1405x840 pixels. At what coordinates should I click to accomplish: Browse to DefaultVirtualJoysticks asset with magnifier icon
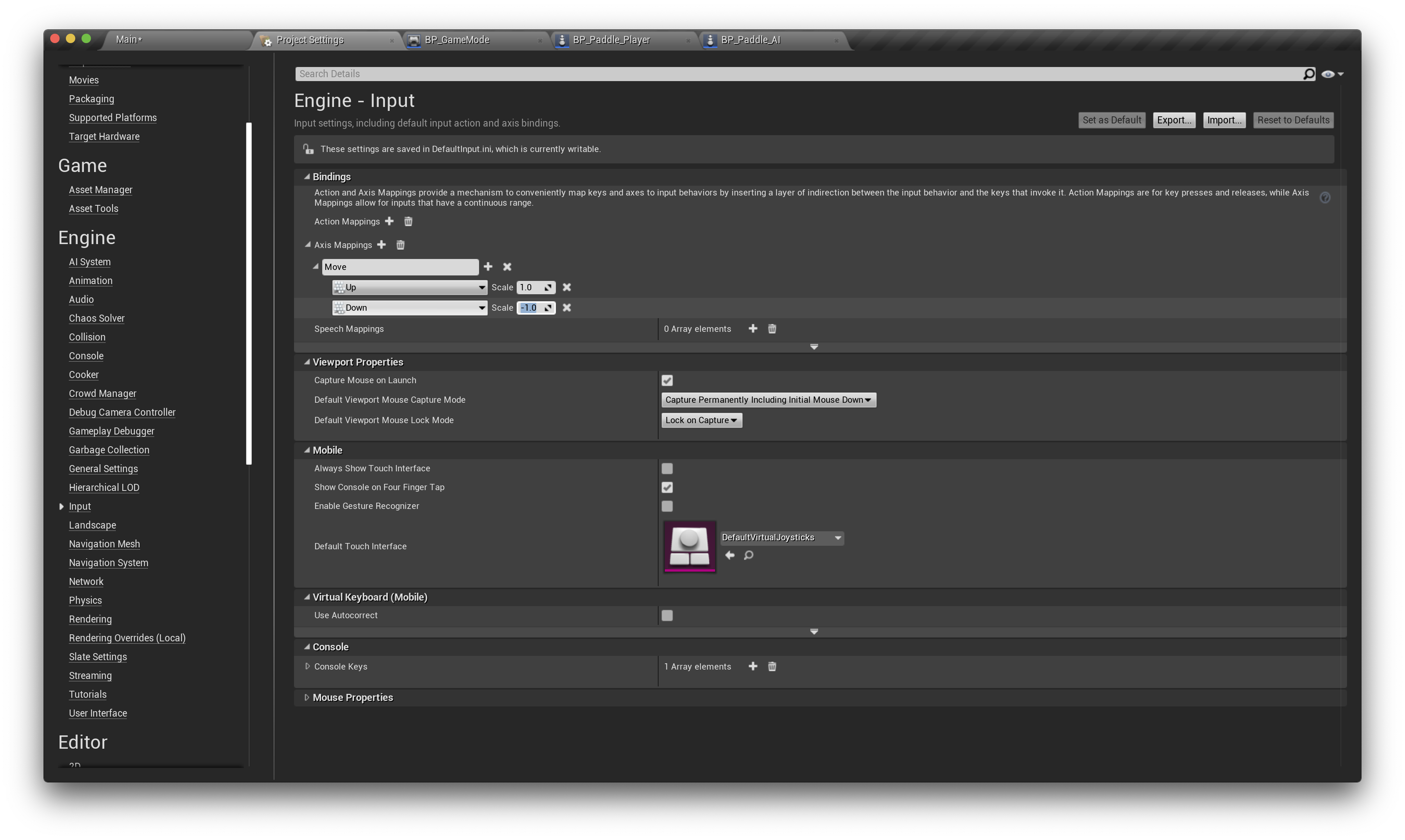(749, 555)
